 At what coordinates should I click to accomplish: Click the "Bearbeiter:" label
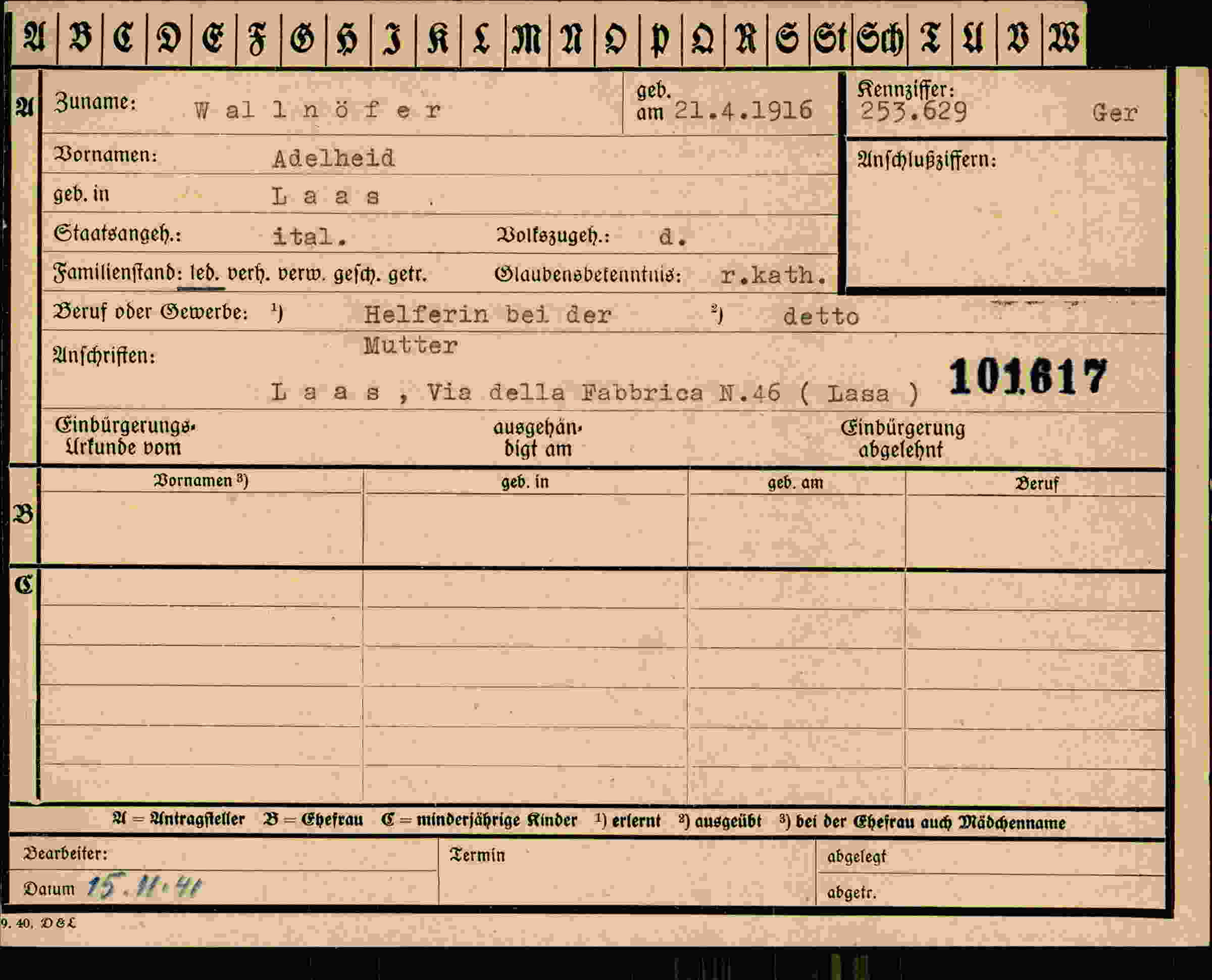[x=65, y=853]
